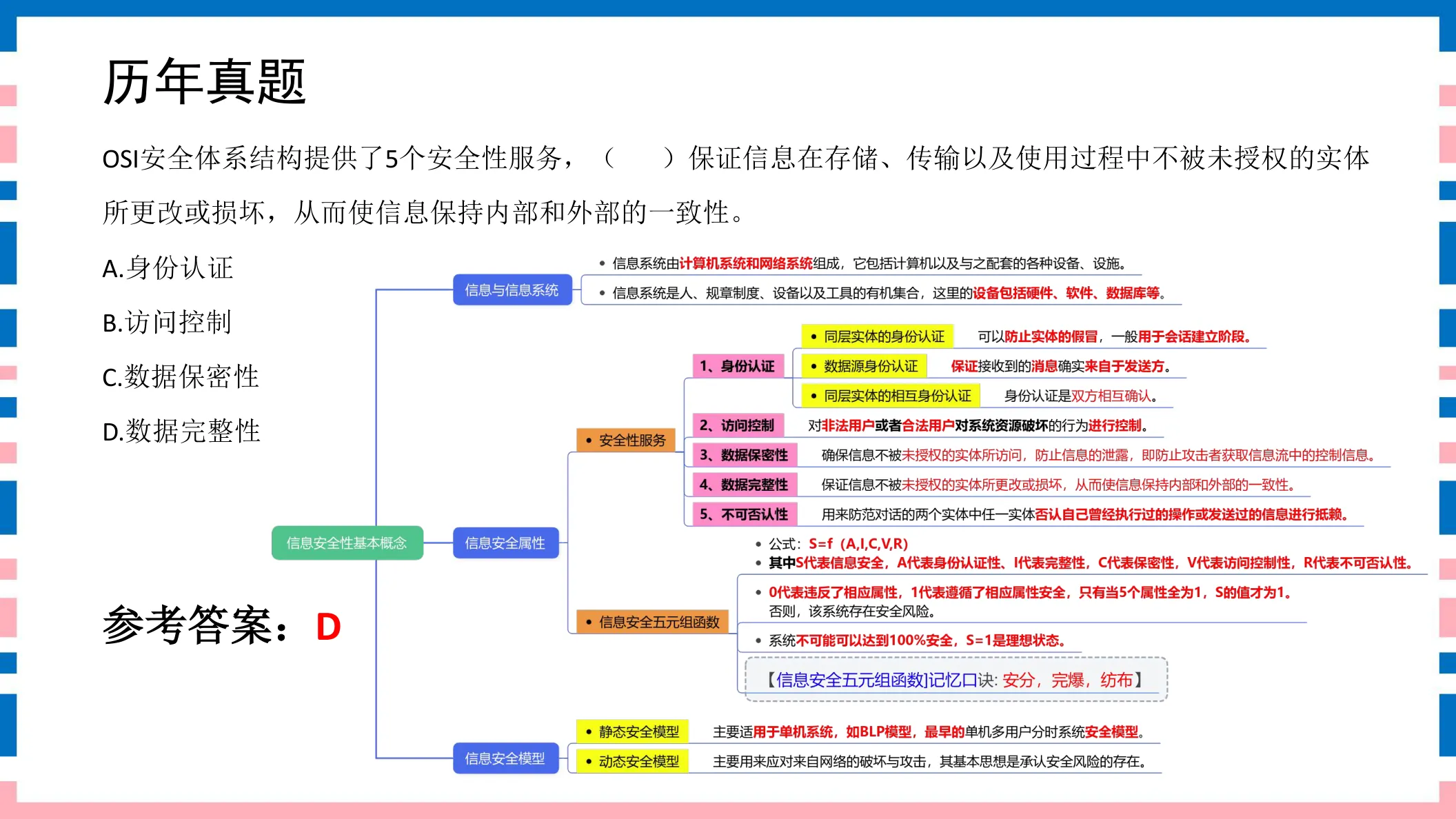Click the pink node 3、数据保密性
The image size is (1456, 819).
pyautogui.click(x=745, y=455)
